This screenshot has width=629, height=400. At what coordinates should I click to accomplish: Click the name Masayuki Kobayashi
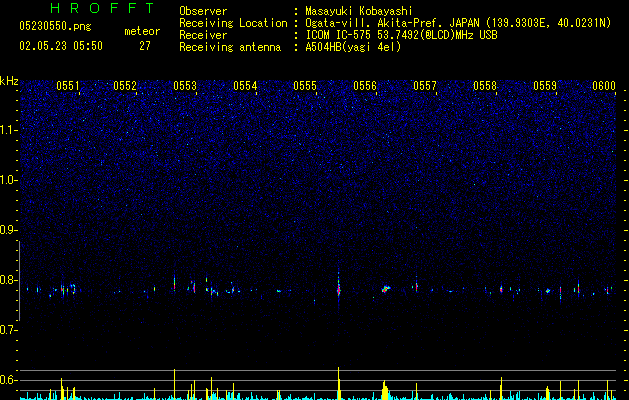(359, 11)
